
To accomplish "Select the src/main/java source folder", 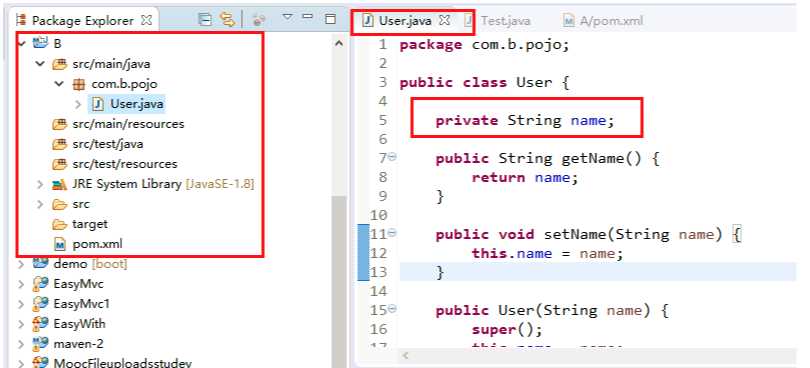I will 111,64.
